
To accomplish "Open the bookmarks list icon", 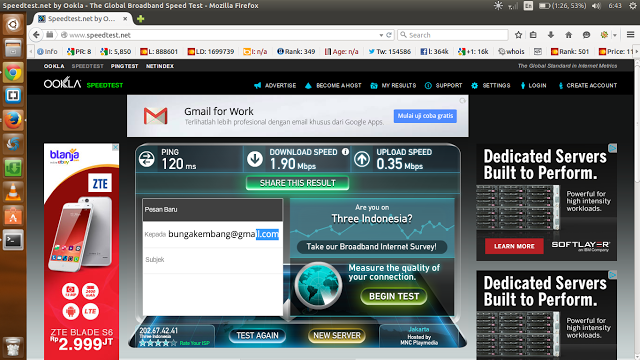I will [x=533, y=35].
